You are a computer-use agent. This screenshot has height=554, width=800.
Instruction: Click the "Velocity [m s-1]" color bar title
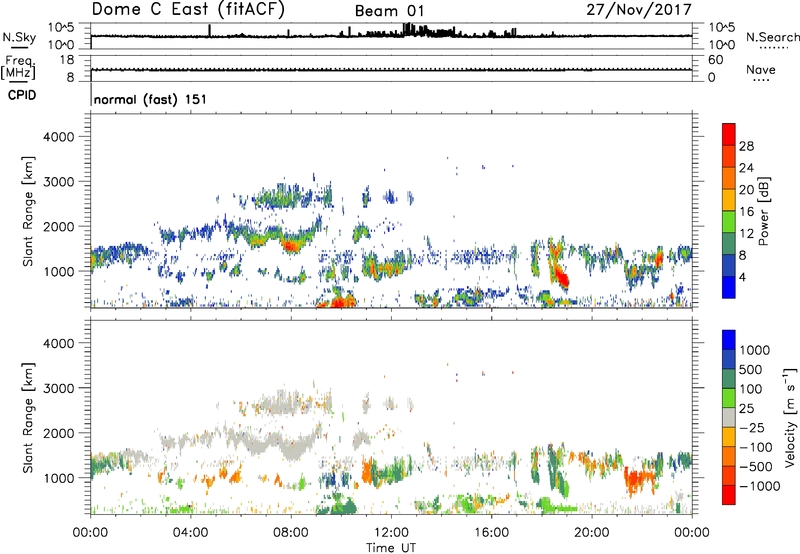point(790,417)
